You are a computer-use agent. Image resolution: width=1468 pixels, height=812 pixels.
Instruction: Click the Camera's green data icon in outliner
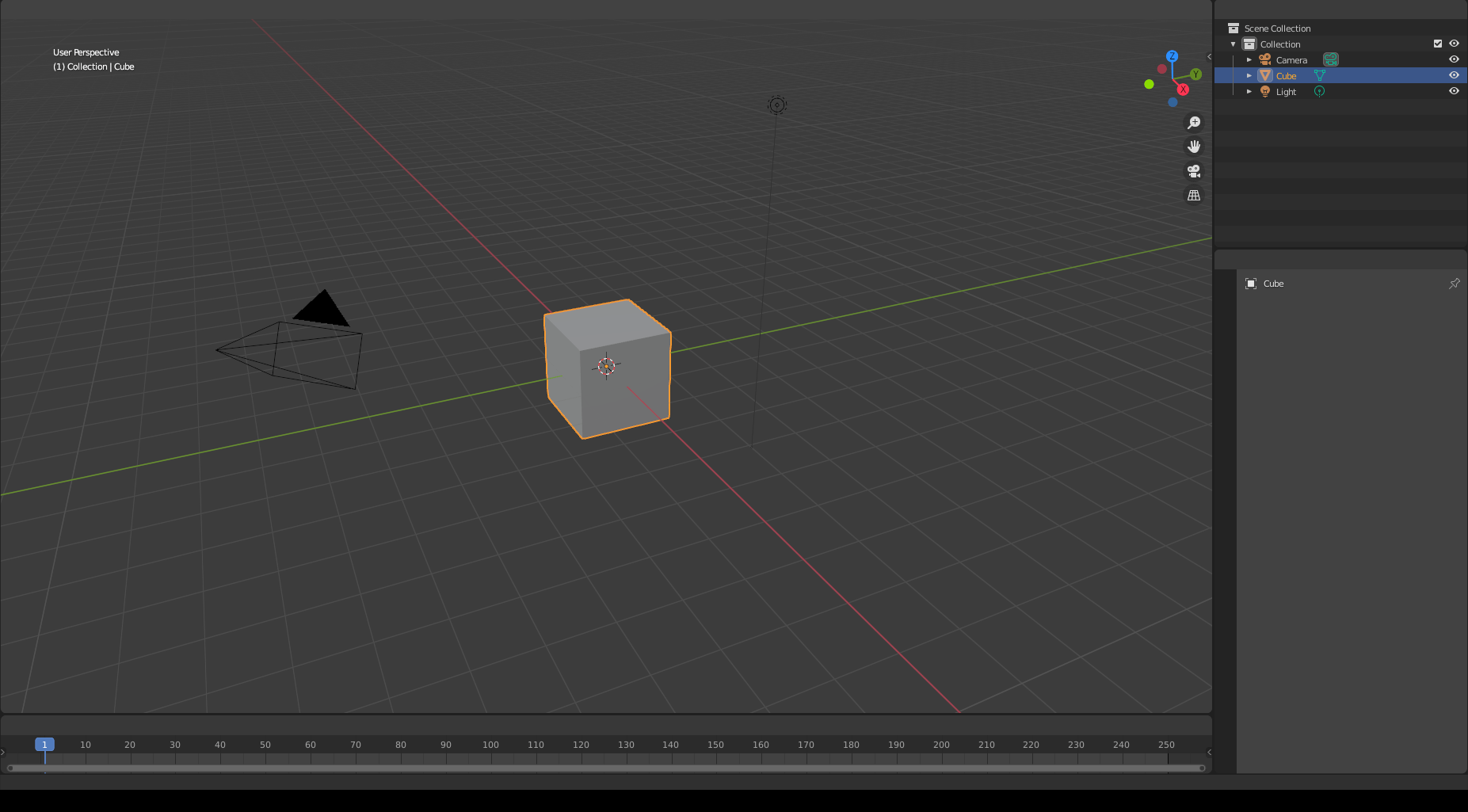tap(1330, 59)
